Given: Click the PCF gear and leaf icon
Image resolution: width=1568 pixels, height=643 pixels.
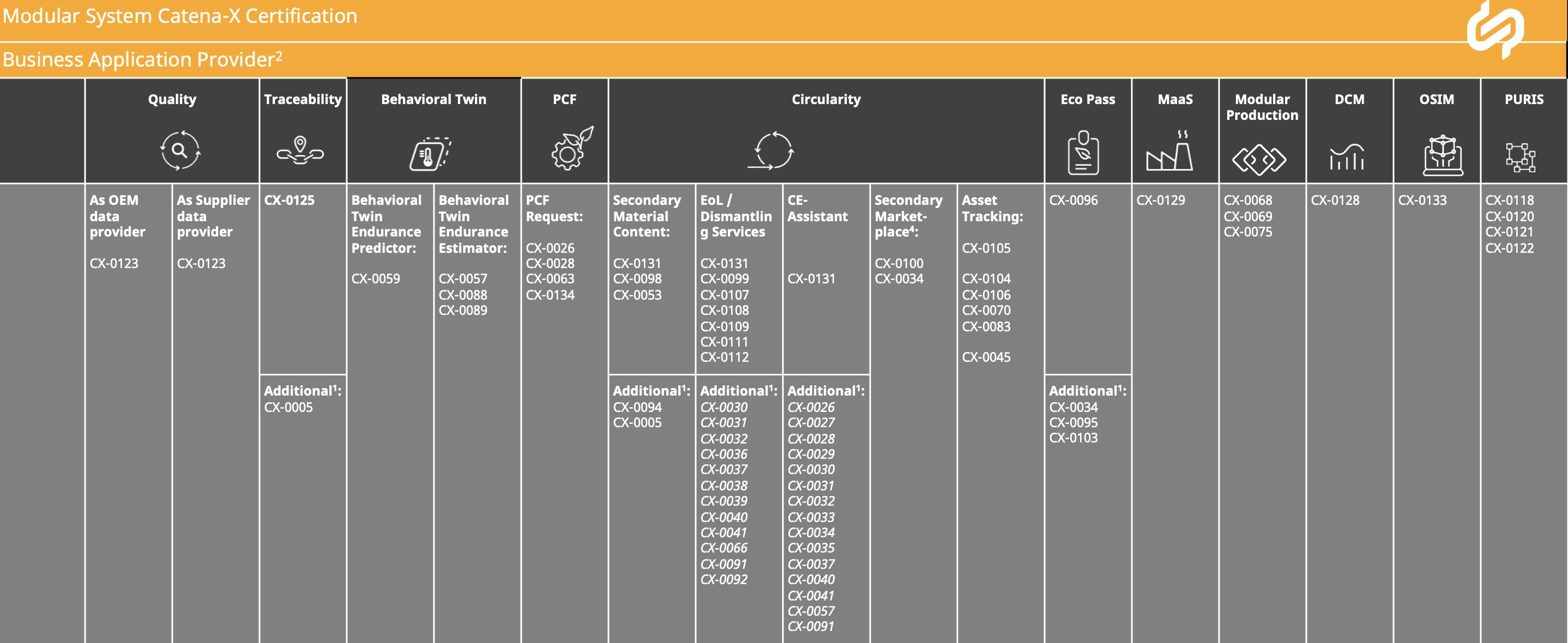Looking at the screenshot, I should [x=571, y=148].
